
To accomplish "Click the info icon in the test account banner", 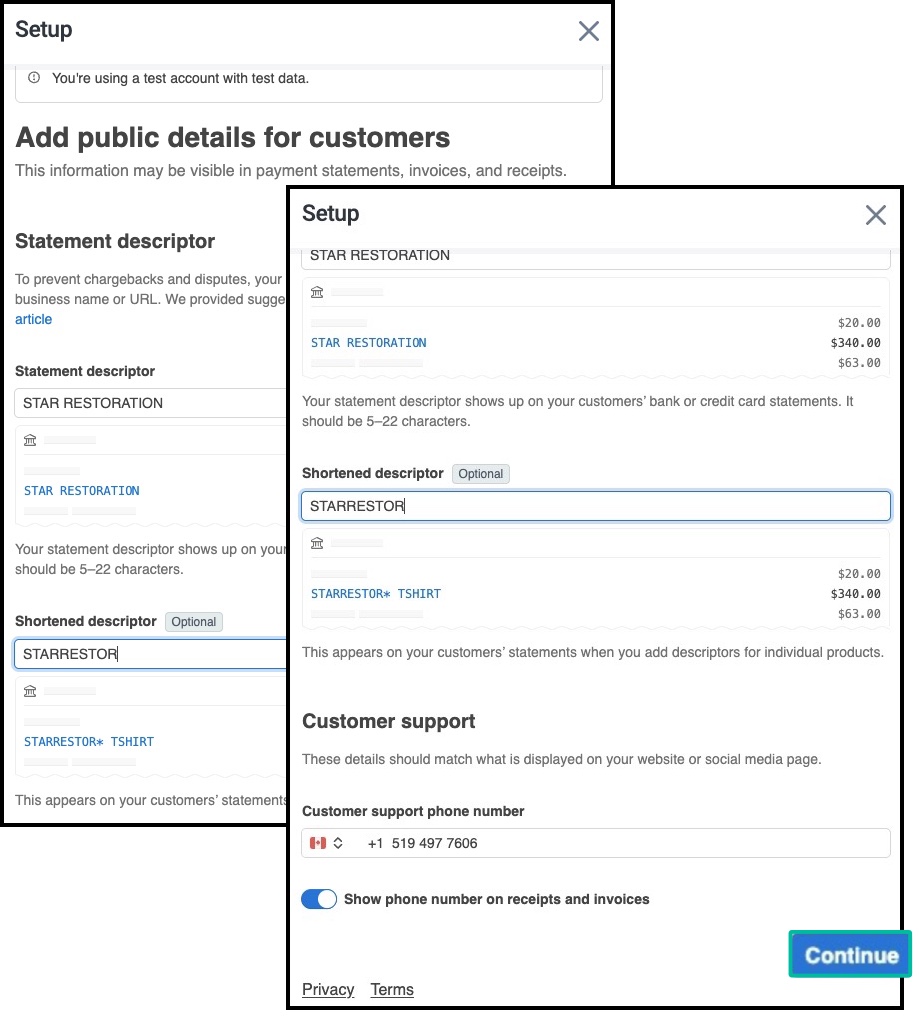I will click(34, 78).
